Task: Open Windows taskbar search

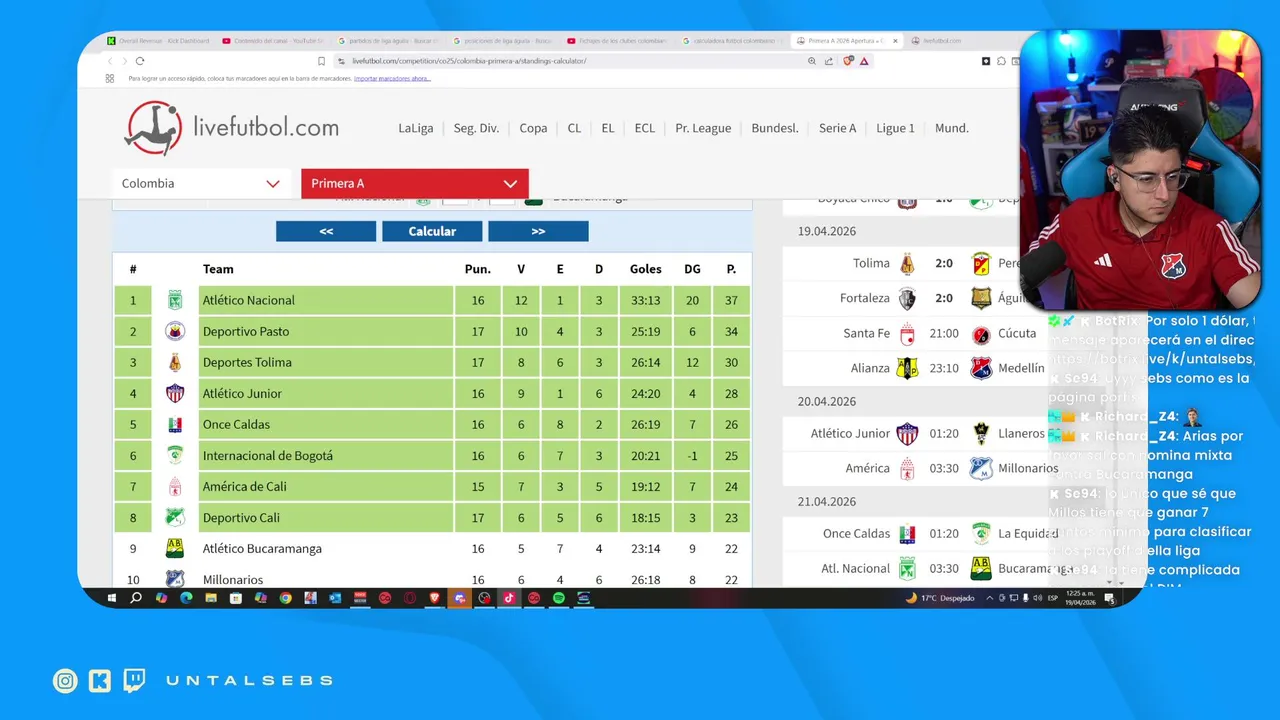Action: (136, 598)
